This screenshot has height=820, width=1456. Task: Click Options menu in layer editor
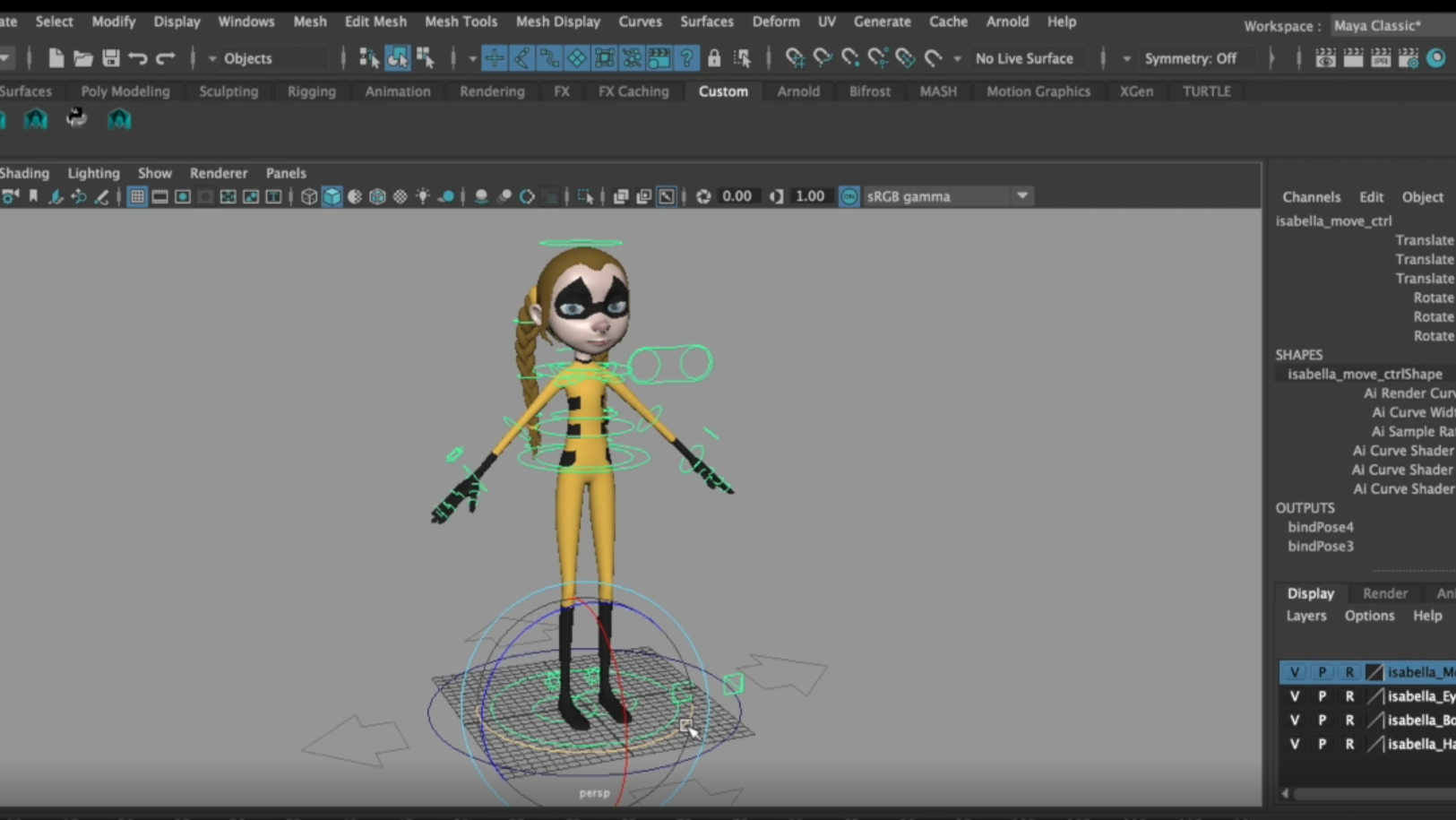coord(1369,616)
